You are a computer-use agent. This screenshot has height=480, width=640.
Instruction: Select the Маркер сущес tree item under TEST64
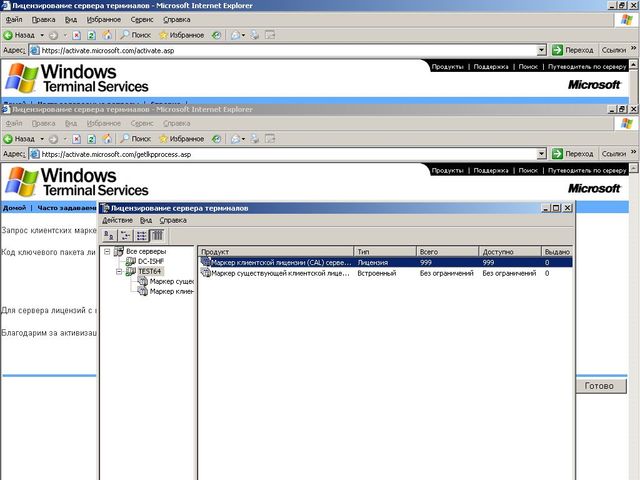pyautogui.click(x=171, y=282)
